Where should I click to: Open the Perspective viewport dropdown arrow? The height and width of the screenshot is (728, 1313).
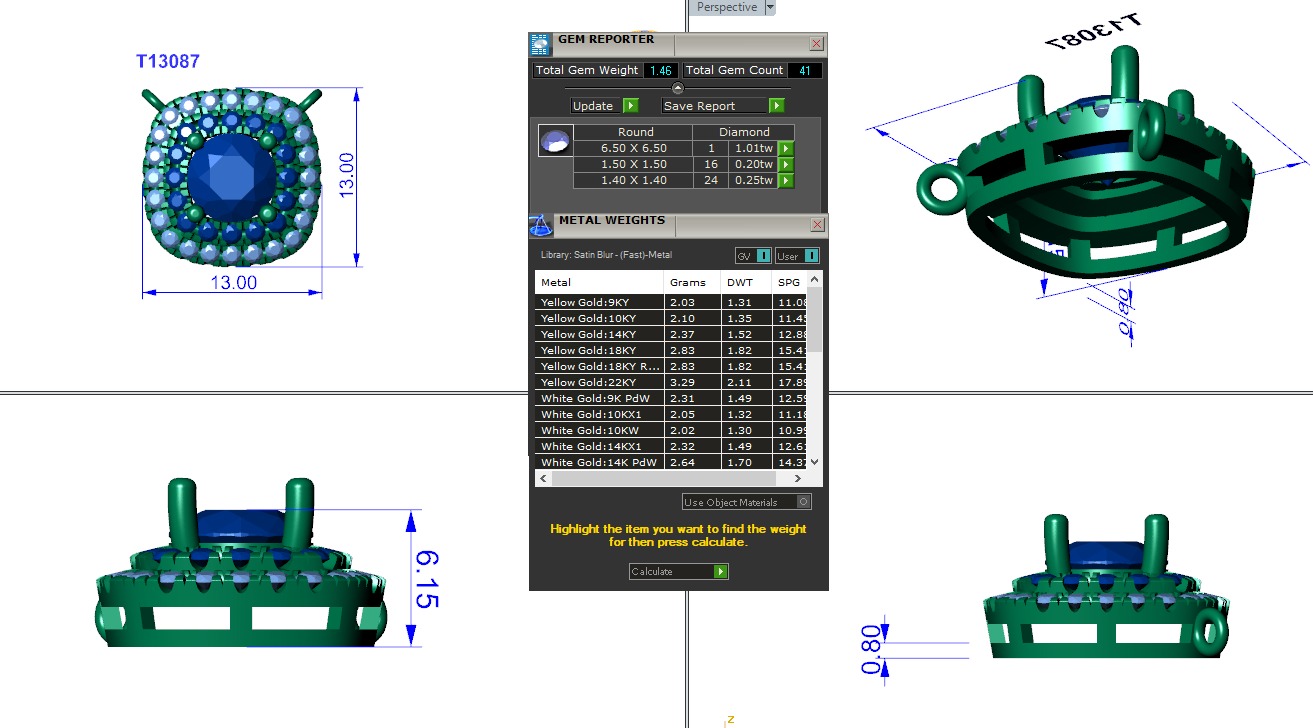769,7
